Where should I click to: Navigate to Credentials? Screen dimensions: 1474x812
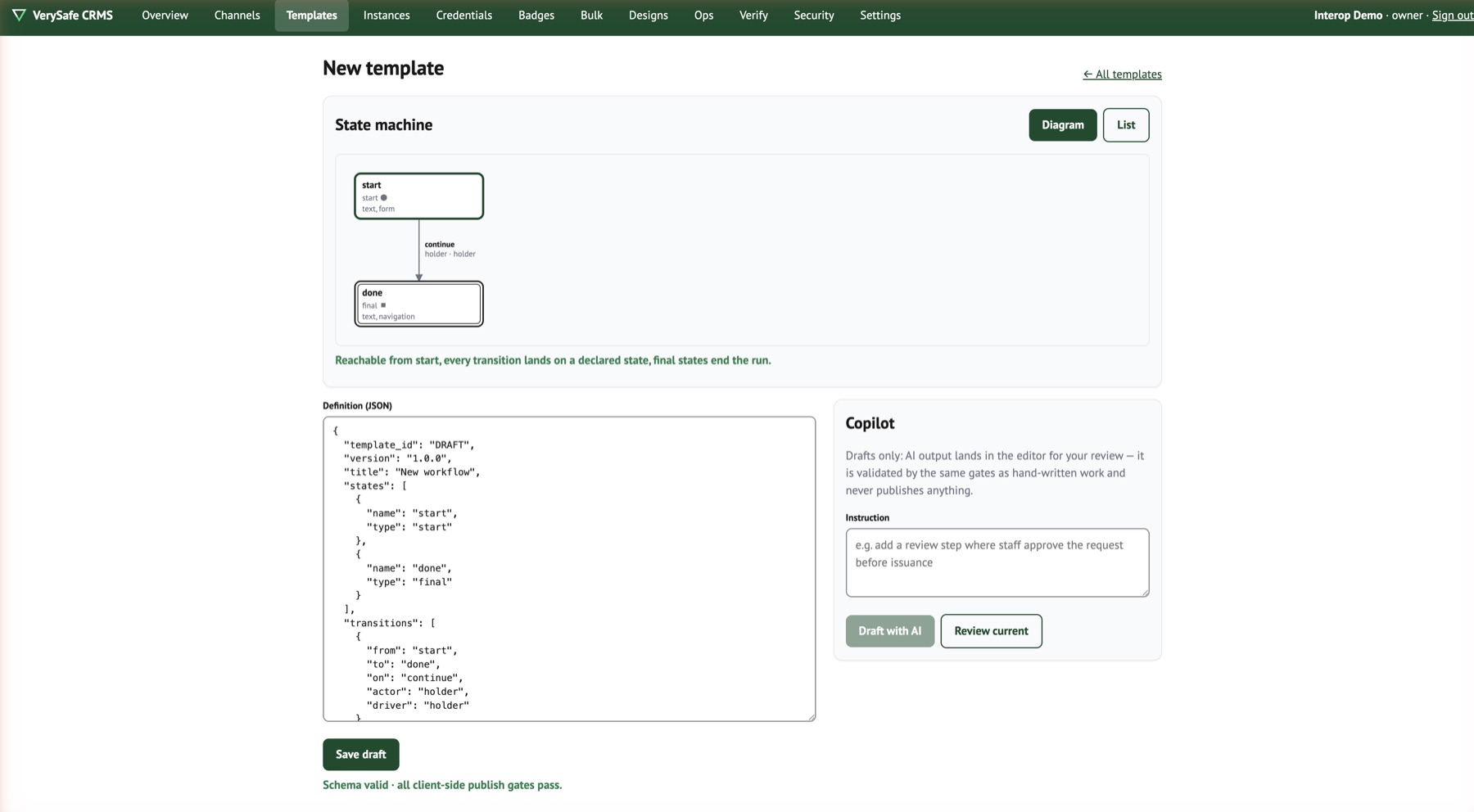click(463, 15)
